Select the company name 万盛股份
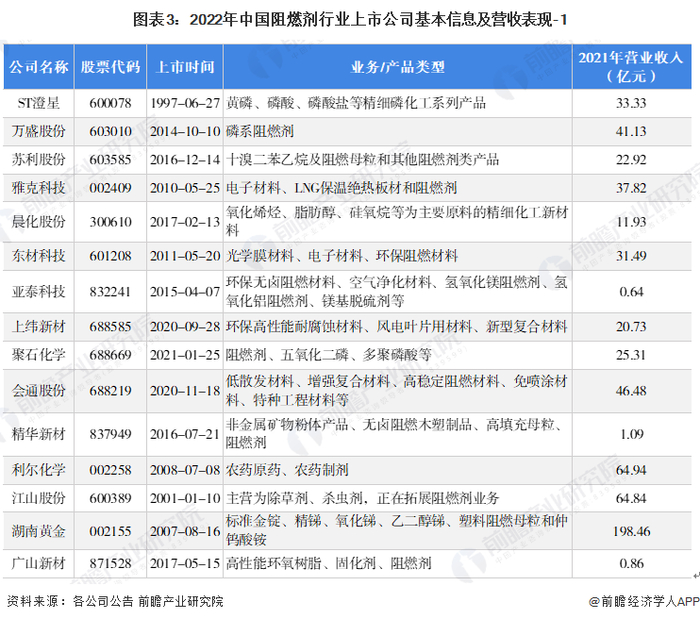Viewport: 700px width, 621px height. tap(39, 131)
